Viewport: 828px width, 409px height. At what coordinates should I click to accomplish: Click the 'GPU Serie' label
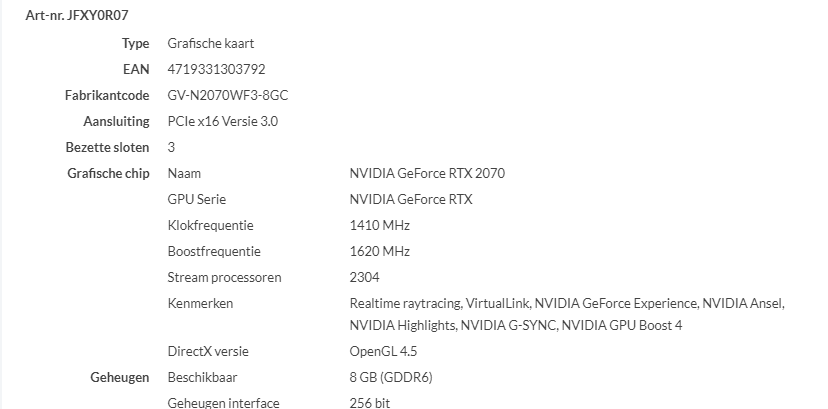[197, 199]
